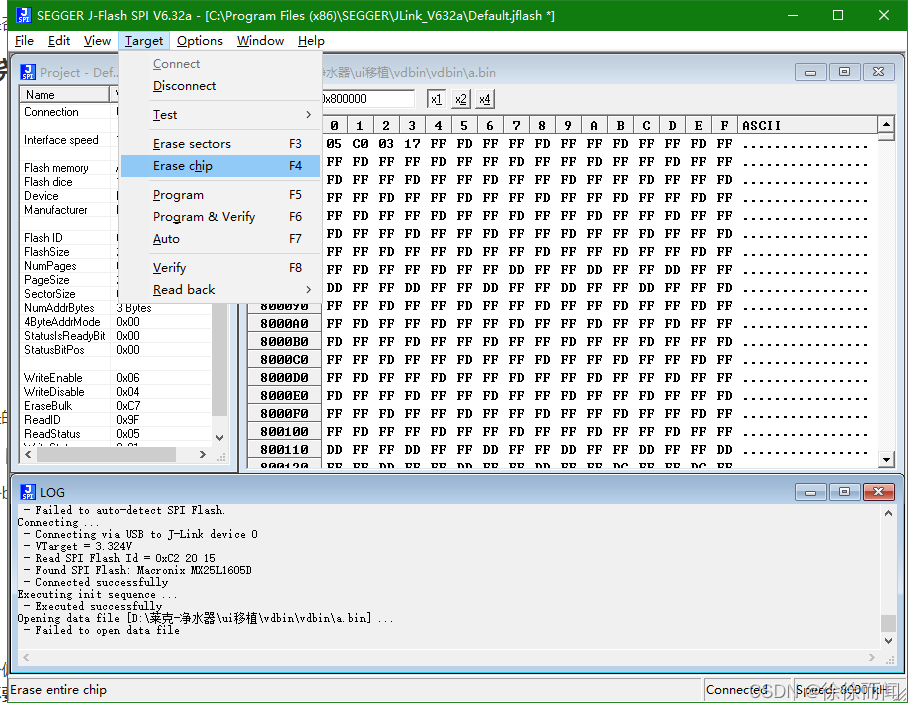Screen dimensions: 915x710
Task: Close the data file a.bin window
Action: pyautogui.click(x=878, y=72)
